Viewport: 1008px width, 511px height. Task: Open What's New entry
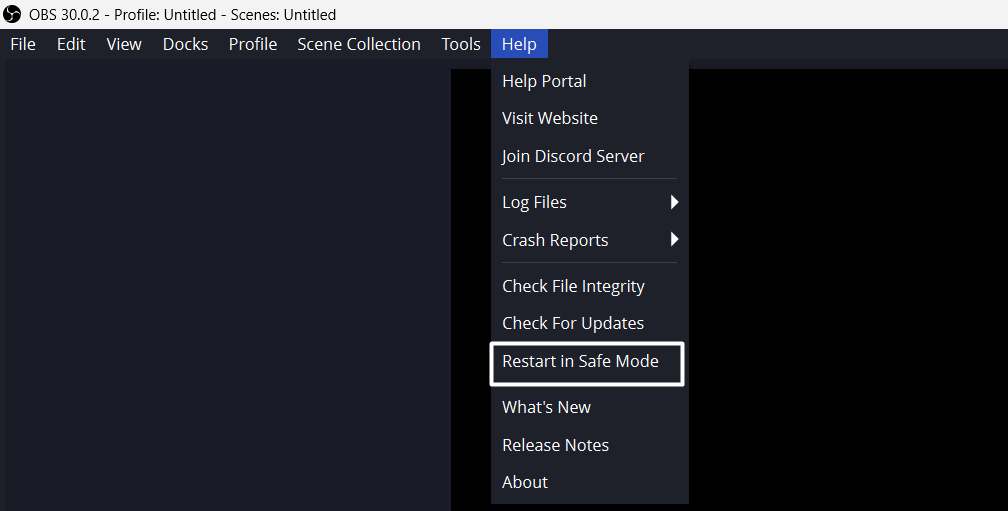pos(546,407)
